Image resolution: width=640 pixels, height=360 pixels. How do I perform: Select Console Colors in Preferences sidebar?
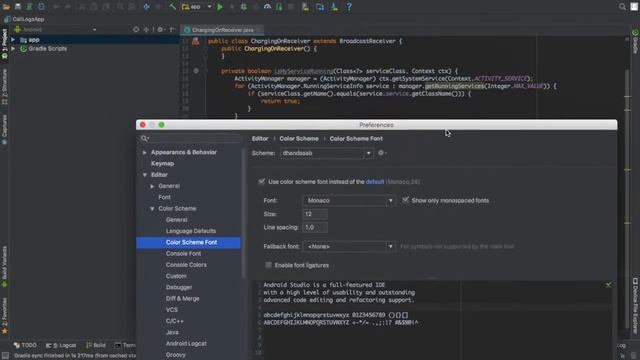coord(186,265)
